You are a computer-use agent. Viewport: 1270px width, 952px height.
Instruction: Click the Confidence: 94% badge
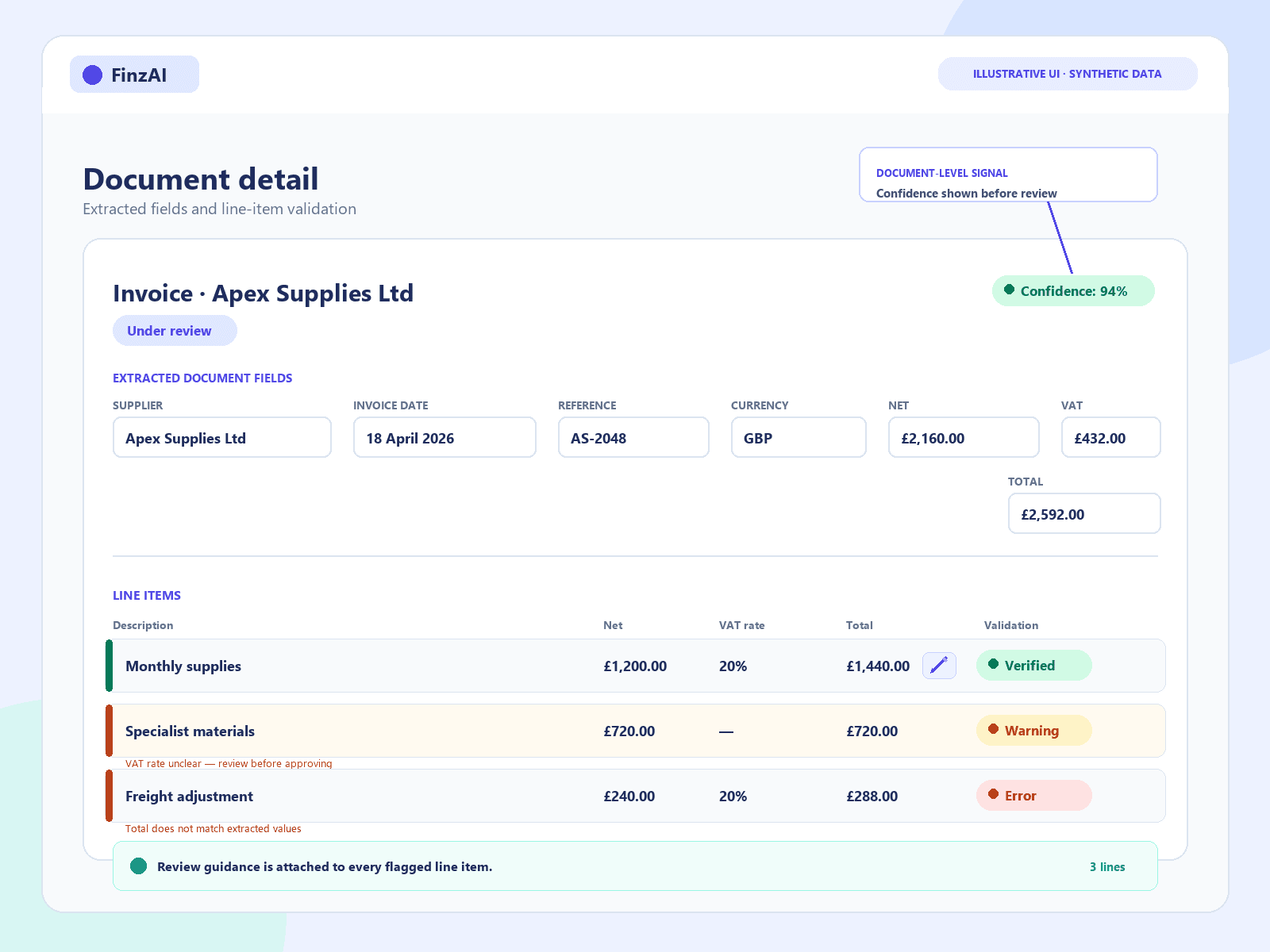click(1073, 291)
